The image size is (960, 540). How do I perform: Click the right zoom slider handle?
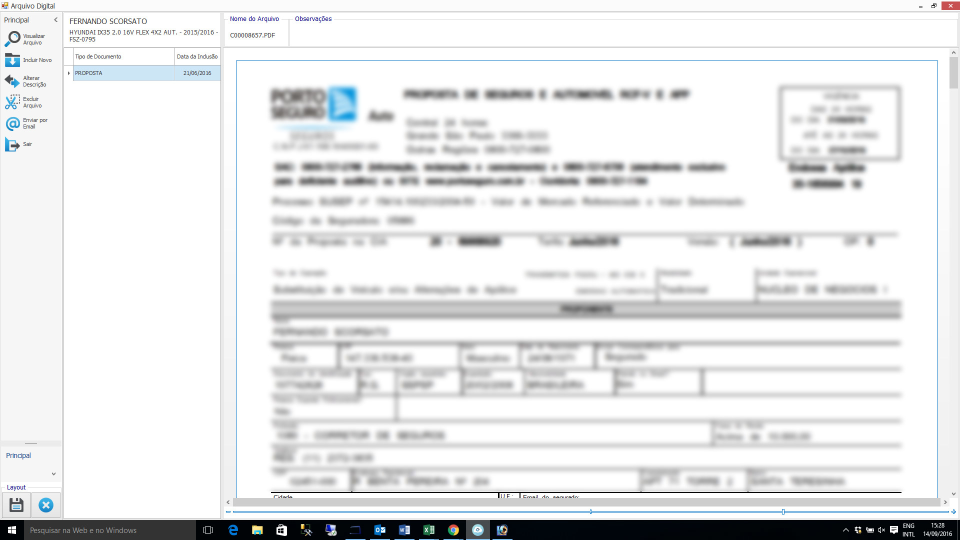pyautogui.click(x=783, y=512)
